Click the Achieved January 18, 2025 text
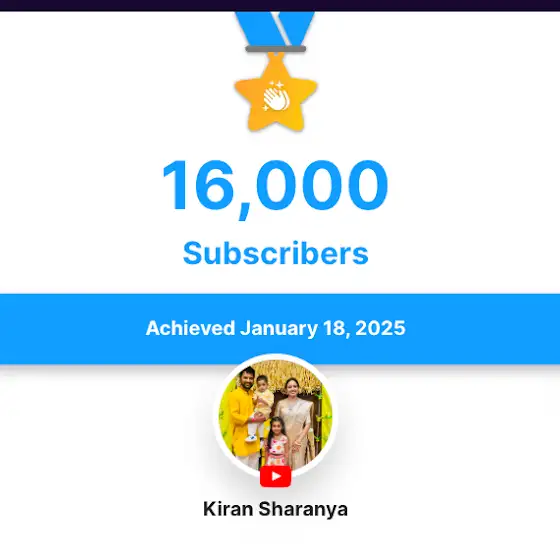560x560 pixels. 275,328
